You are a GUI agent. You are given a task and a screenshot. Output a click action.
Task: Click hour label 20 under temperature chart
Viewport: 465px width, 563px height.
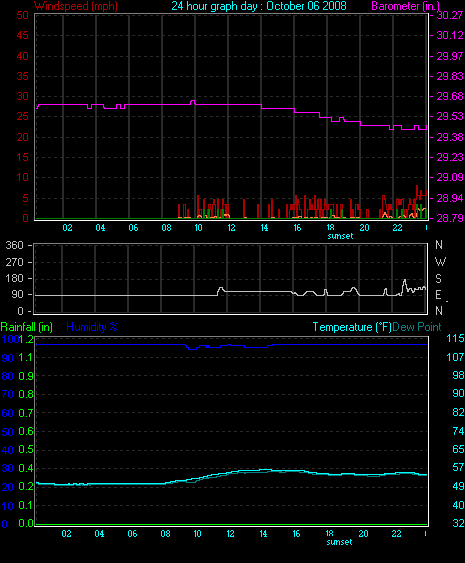coord(363,534)
